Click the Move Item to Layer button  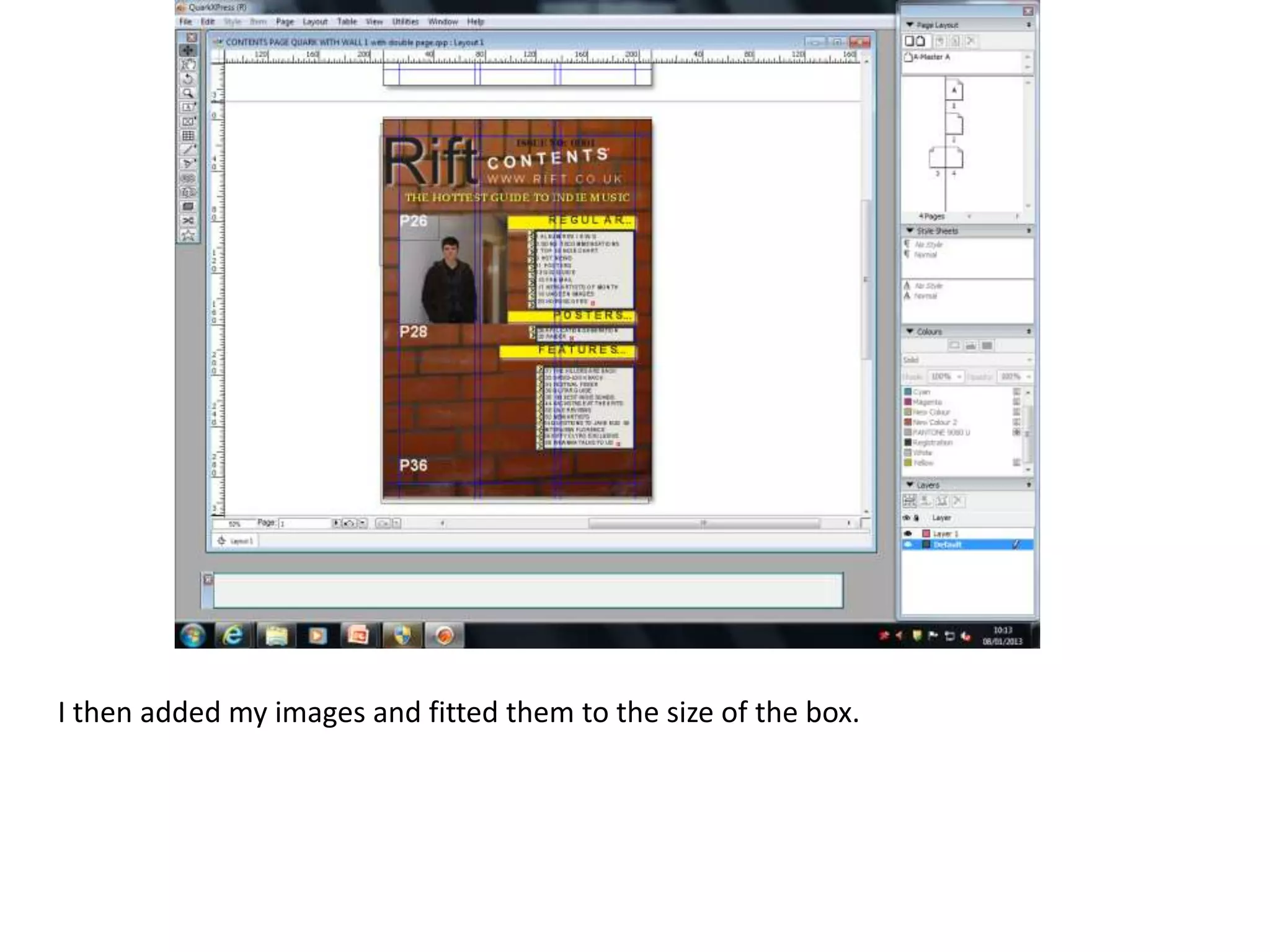[x=926, y=501]
